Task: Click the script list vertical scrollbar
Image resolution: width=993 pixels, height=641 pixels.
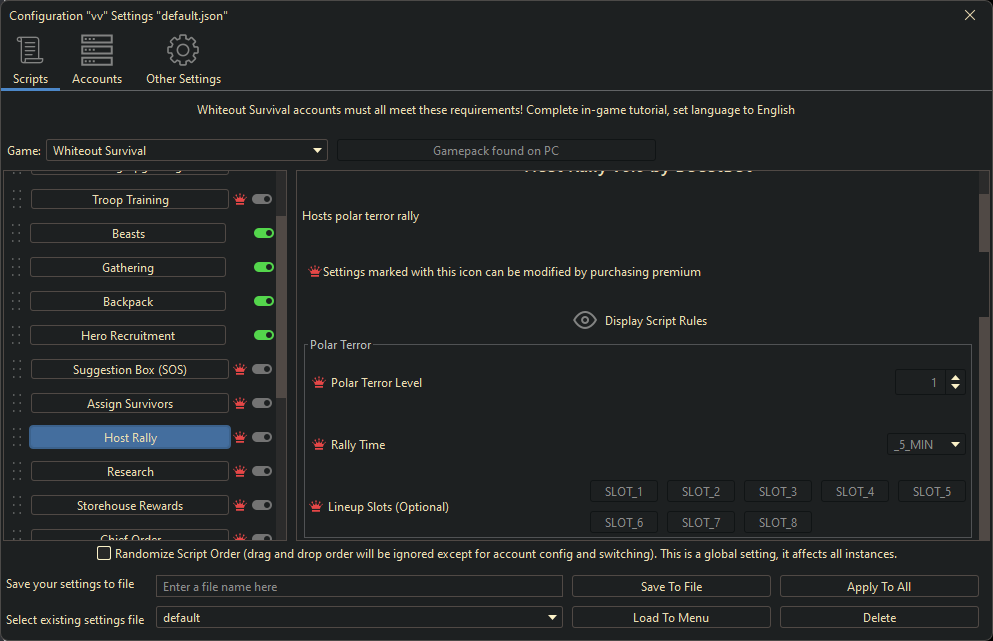Action: [x=281, y=307]
